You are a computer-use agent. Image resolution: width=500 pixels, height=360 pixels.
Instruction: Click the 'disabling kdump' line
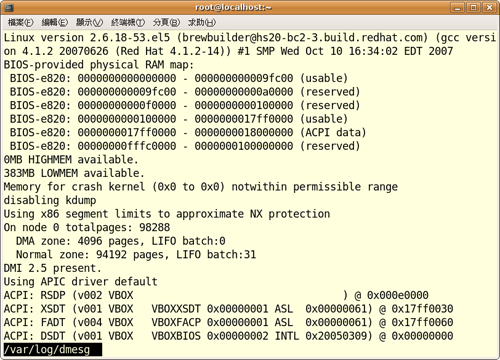coord(50,200)
